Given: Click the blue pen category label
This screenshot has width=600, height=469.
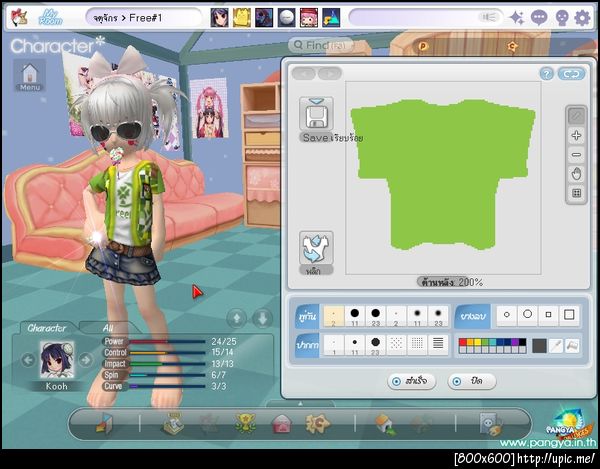Looking at the screenshot, I should (x=307, y=345).
